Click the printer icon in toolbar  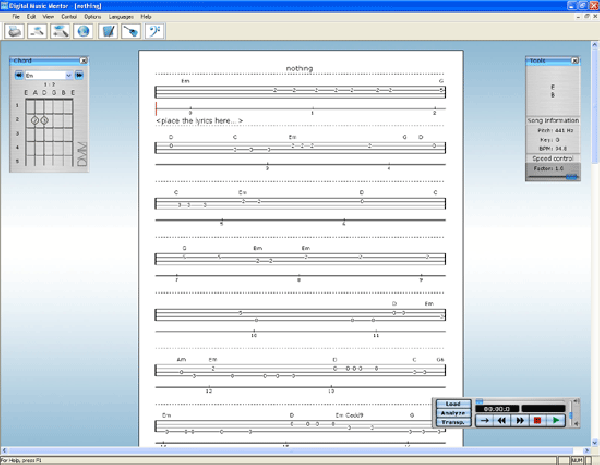16,32
